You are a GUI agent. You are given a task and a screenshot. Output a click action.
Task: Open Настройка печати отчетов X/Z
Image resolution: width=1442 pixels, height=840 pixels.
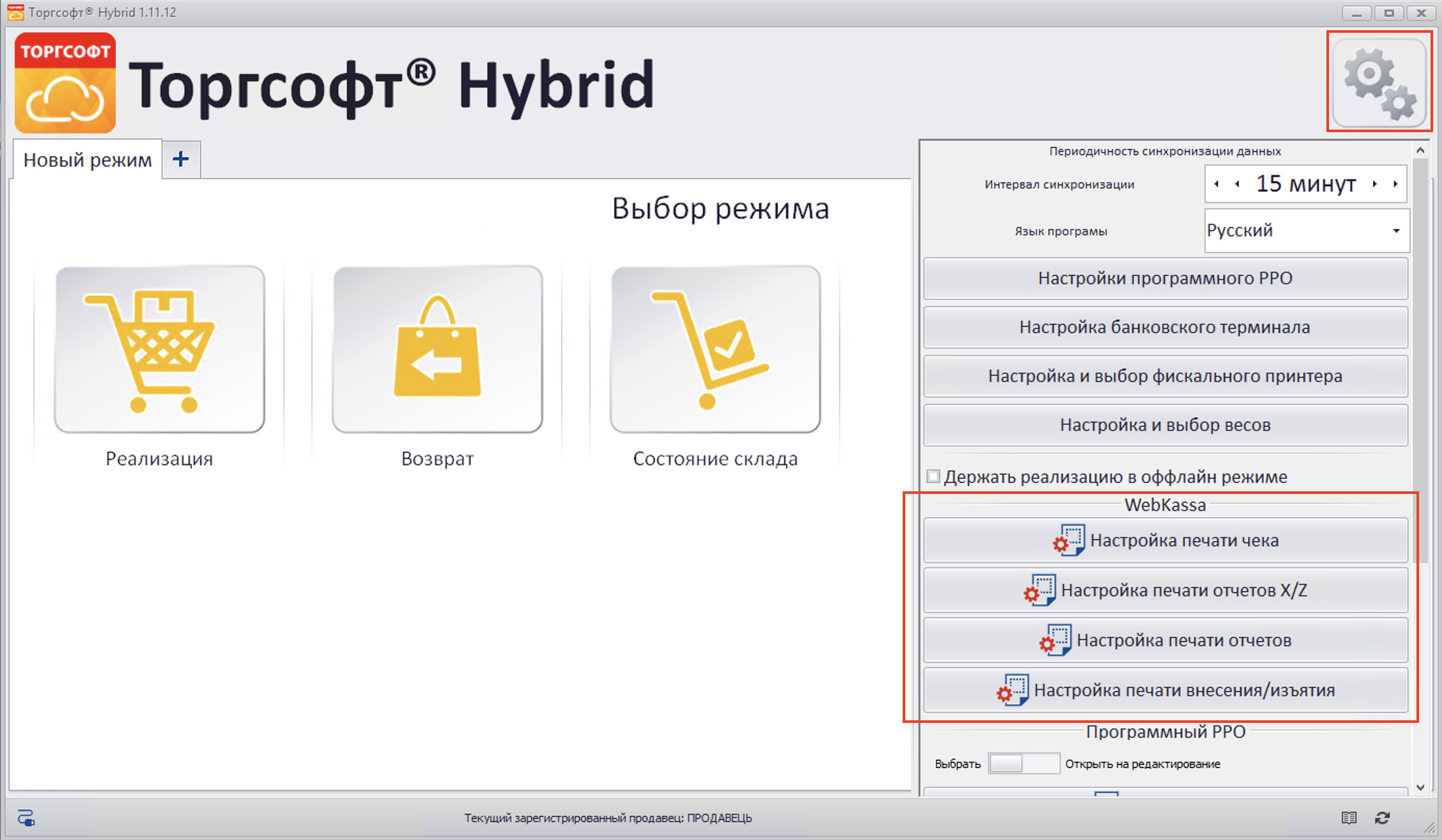point(1165,590)
